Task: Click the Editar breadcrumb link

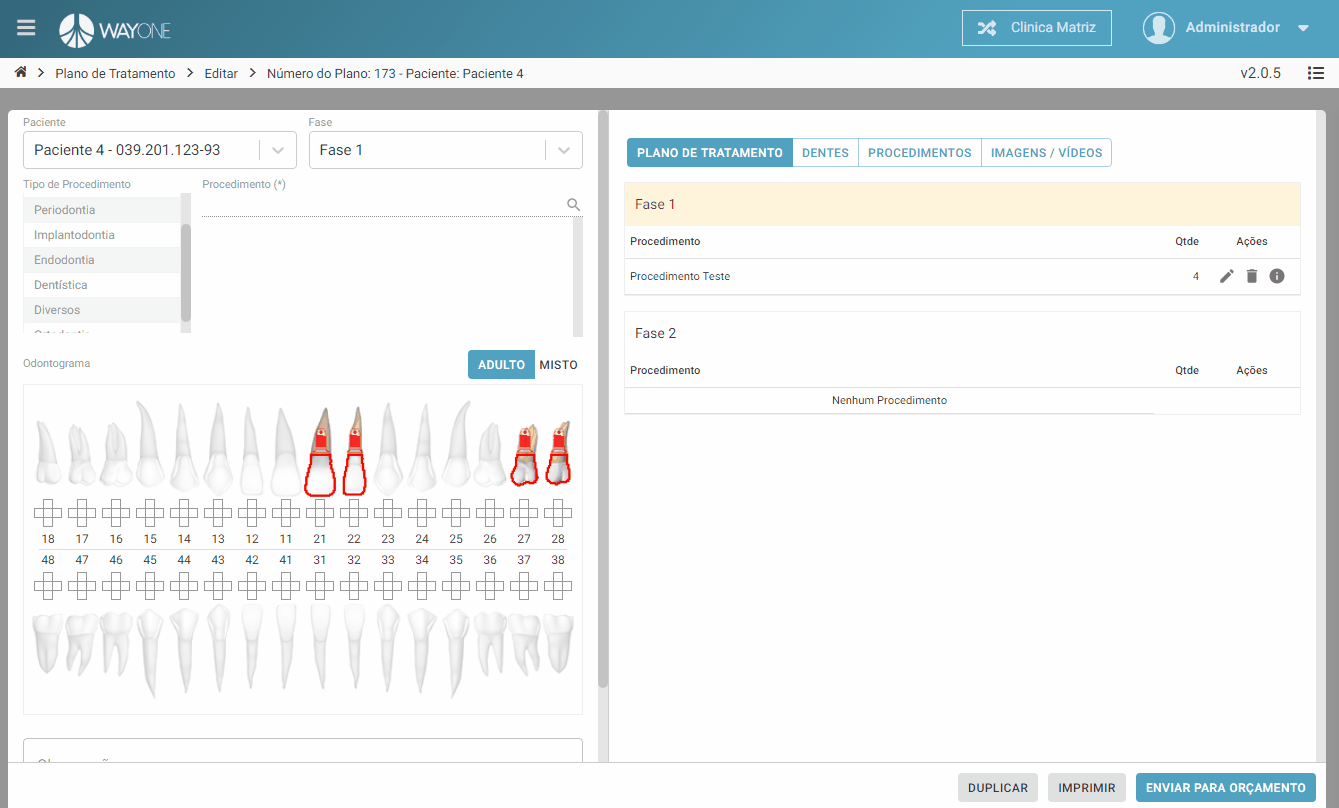Action: click(x=221, y=73)
